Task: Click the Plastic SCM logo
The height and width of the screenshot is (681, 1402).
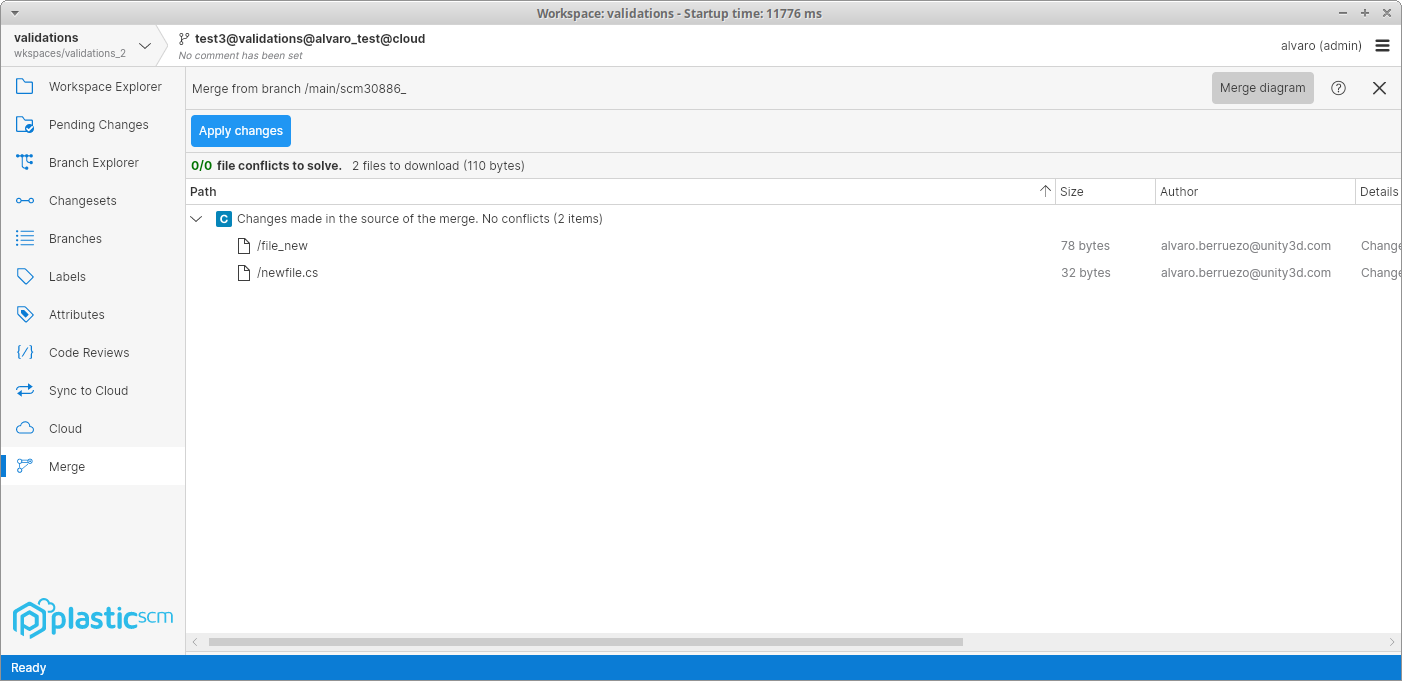Action: point(92,617)
